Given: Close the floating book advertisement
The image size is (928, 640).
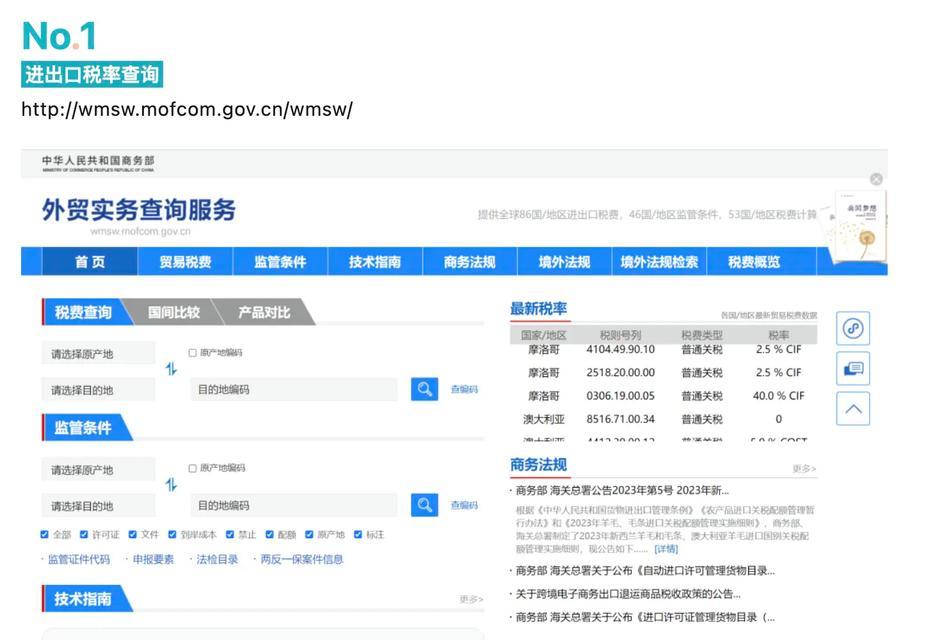Looking at the screenshot, I should coord(877,179).
